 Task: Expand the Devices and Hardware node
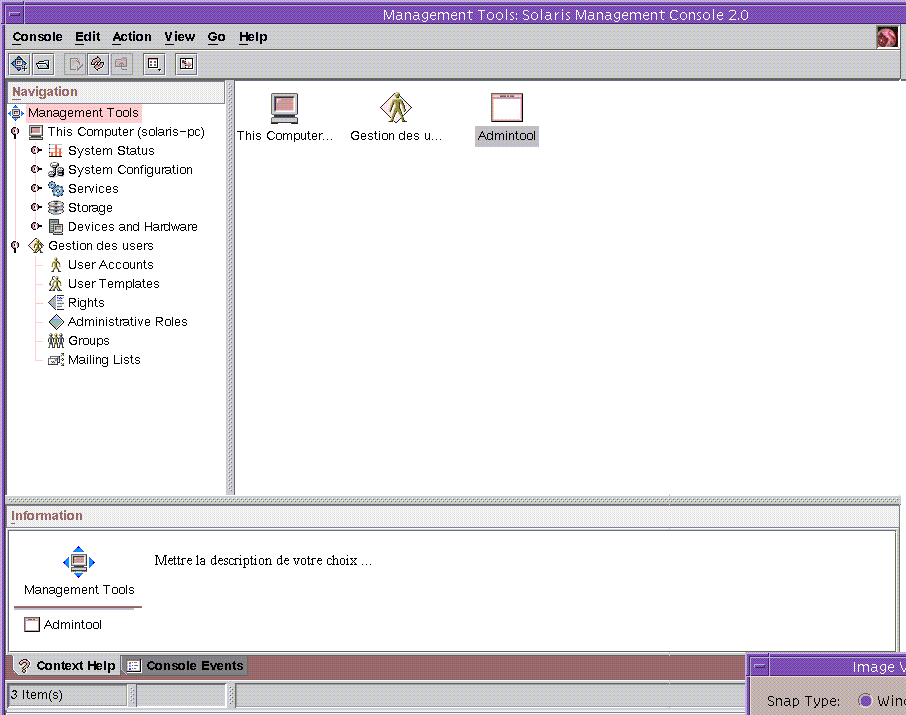(x=36, y=226)
